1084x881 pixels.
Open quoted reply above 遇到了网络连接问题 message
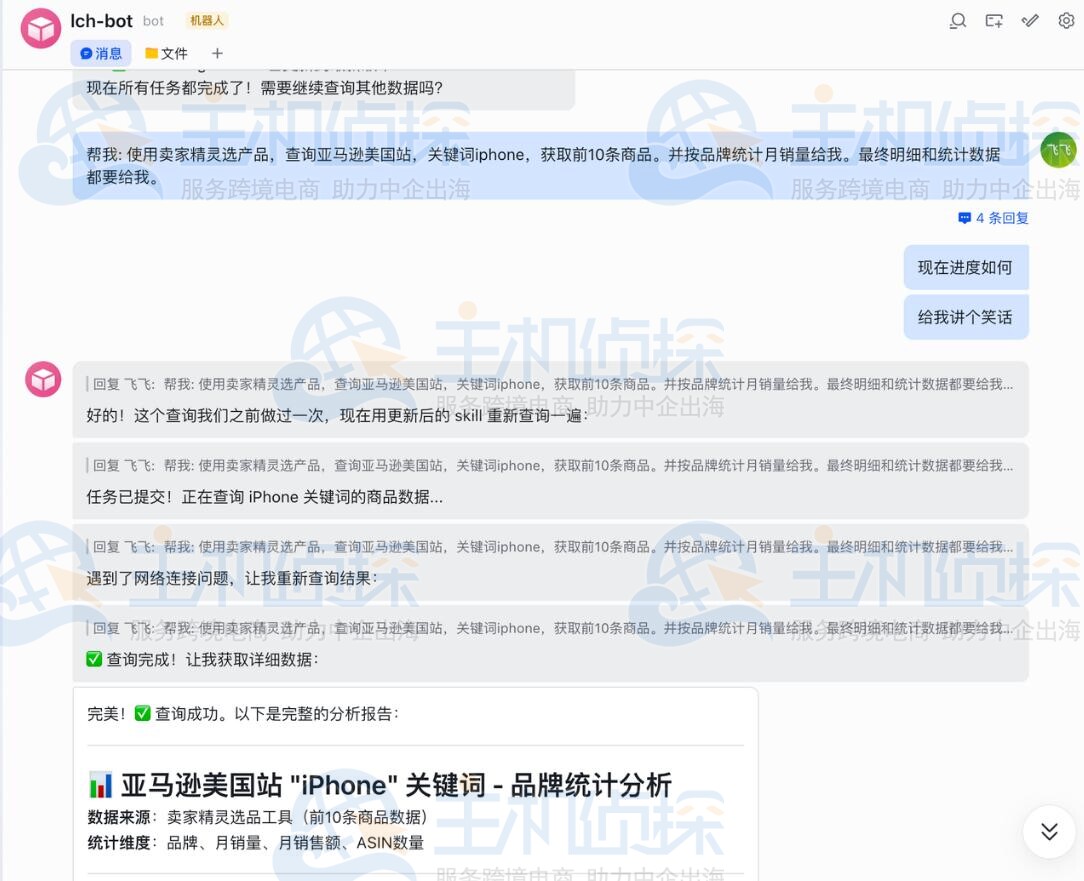552,547
